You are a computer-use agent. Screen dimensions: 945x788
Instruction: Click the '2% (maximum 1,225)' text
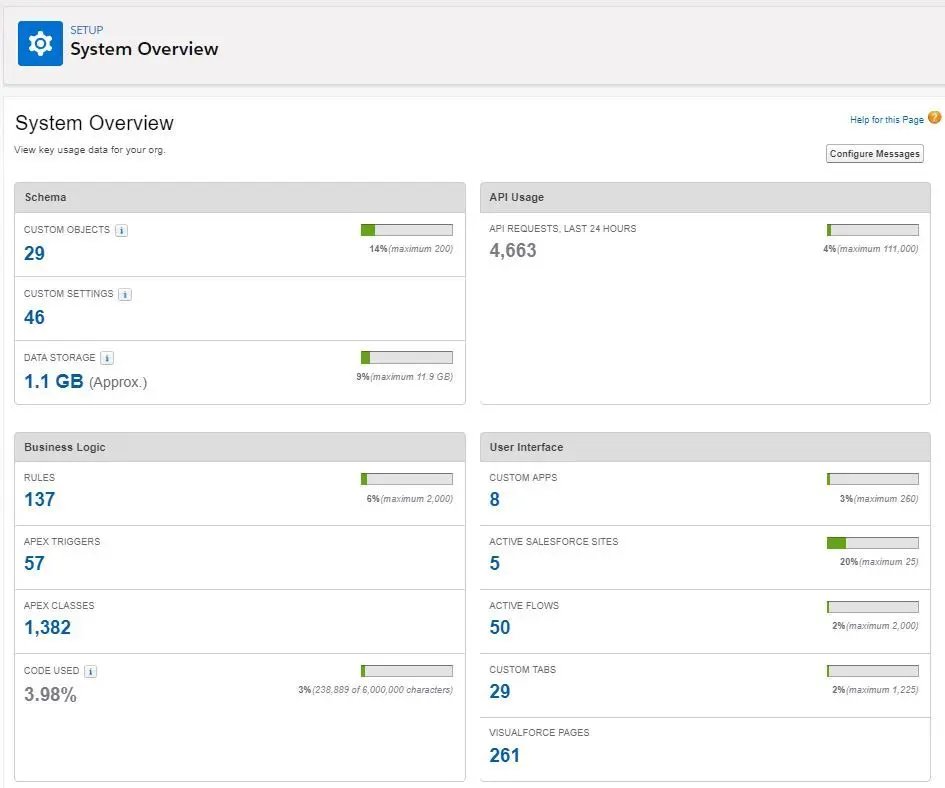[875, 690]
